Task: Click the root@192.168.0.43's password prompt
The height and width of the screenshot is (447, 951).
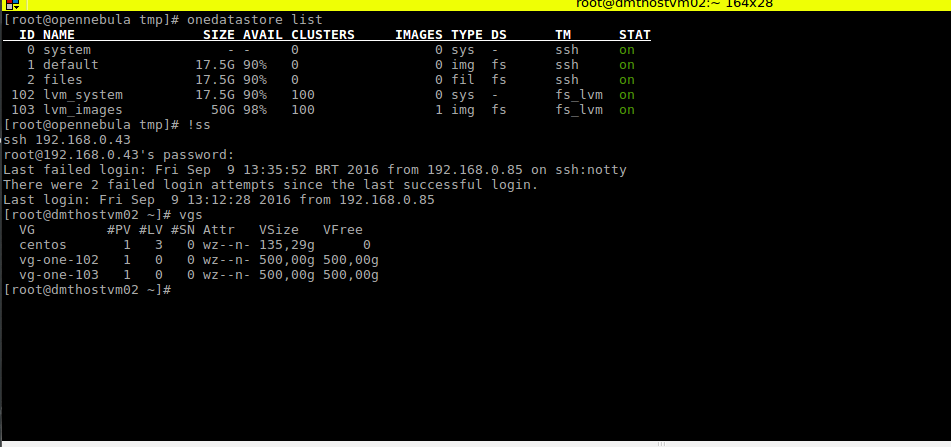Action: (x=118, y=155)
